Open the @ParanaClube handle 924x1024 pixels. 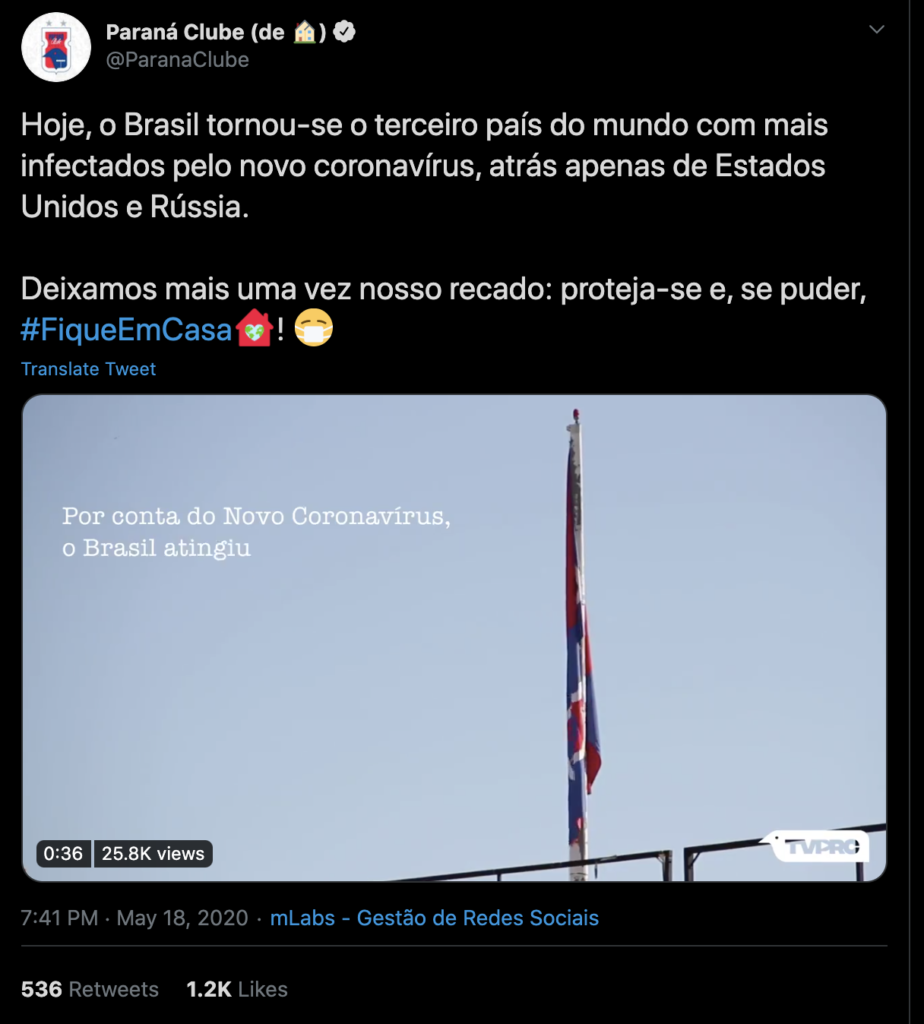click(x=177, y=60)
